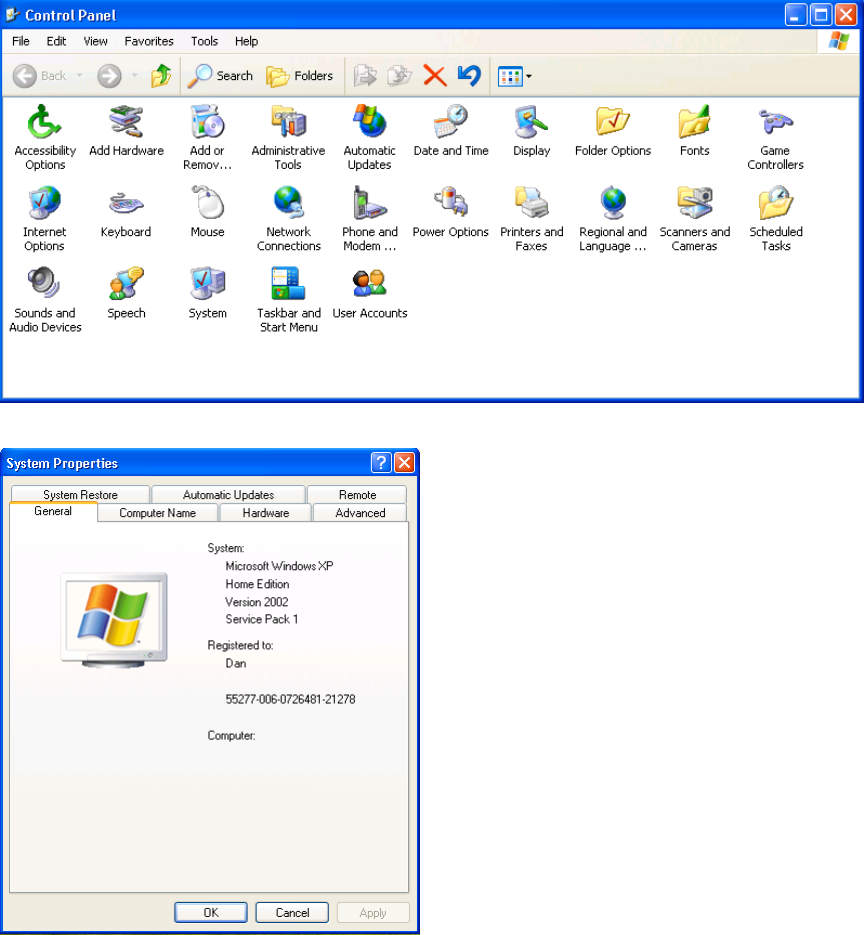
Task: Minimize the Control Panel window
Action: coord(795,15)
